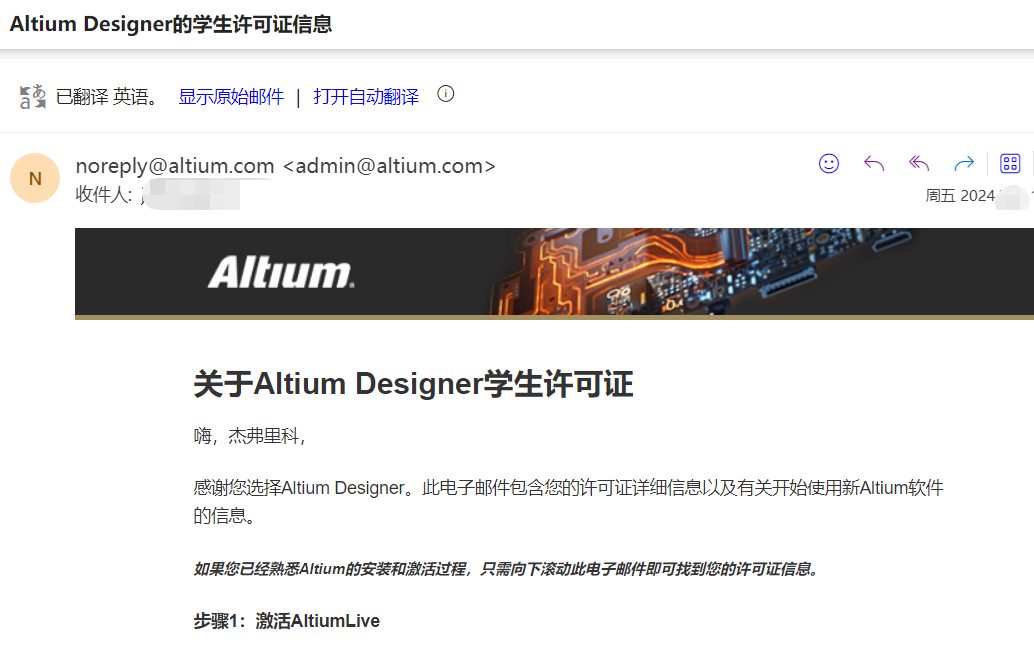The image size is (1034, 662).
Task: Click the date text 周五 2024
Action: (x=959, y=195)
